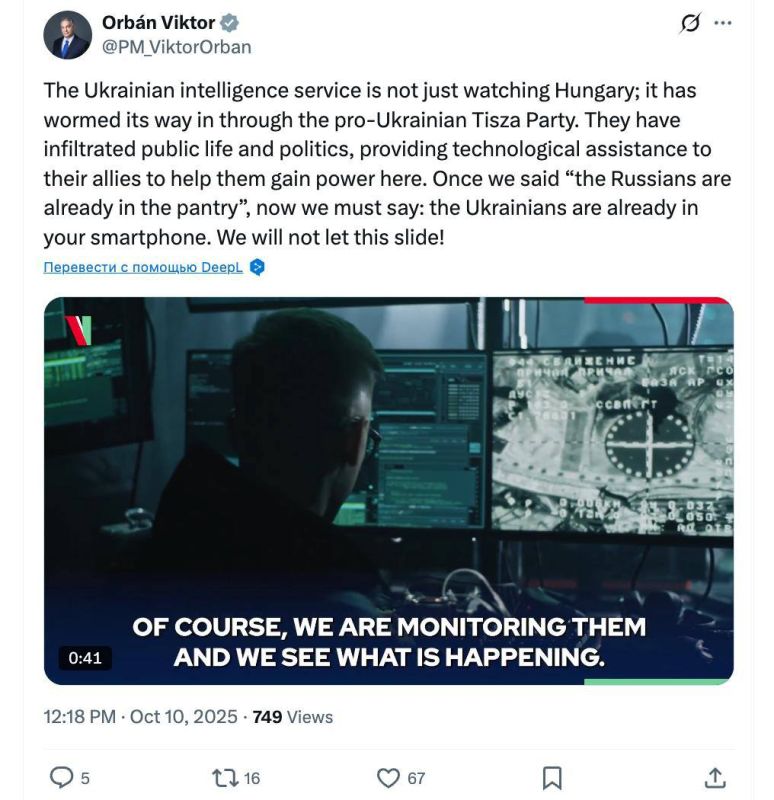The height and width of the screenshot is (800, 774).
Task: Click the 749 Views counter
Action: [x=293, y=716]
